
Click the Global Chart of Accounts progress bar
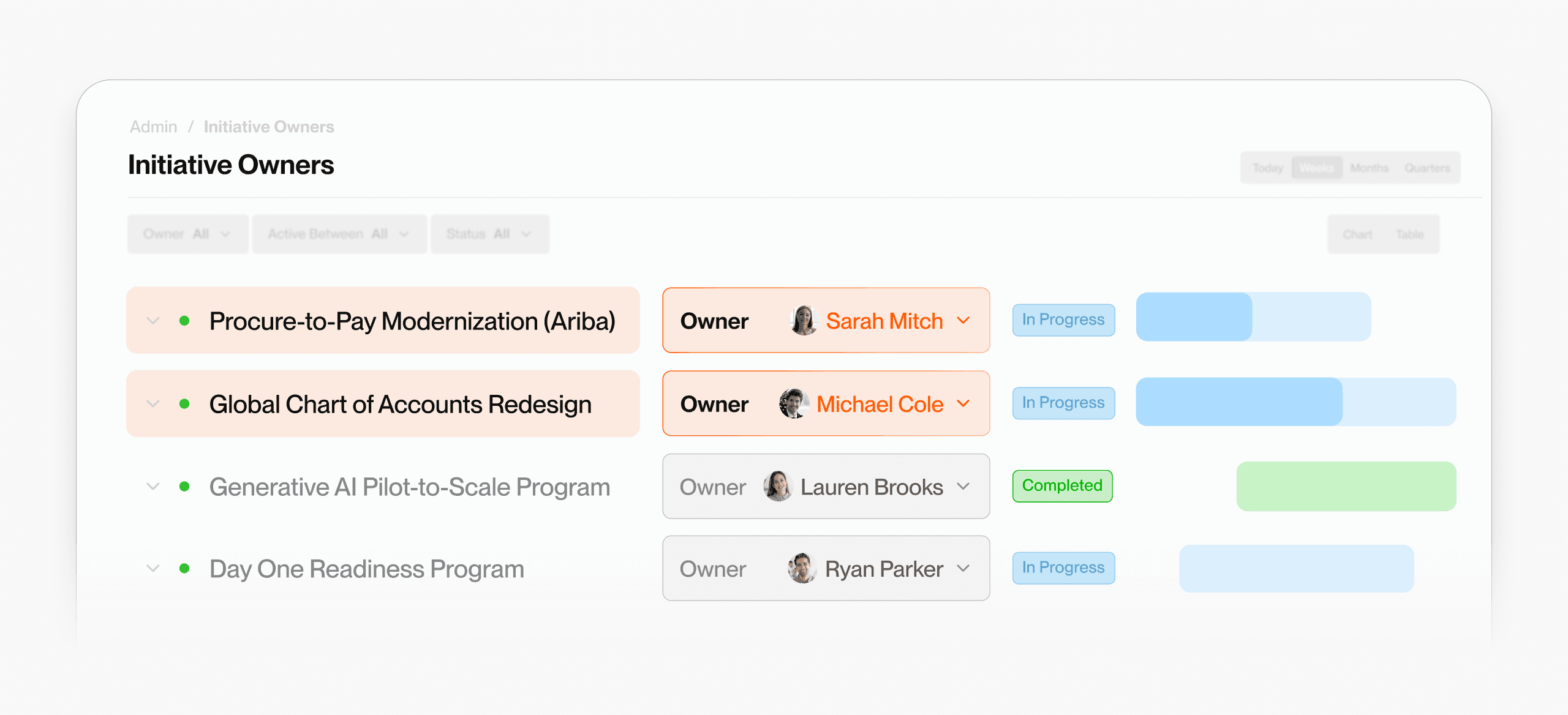coord(1296,402)
